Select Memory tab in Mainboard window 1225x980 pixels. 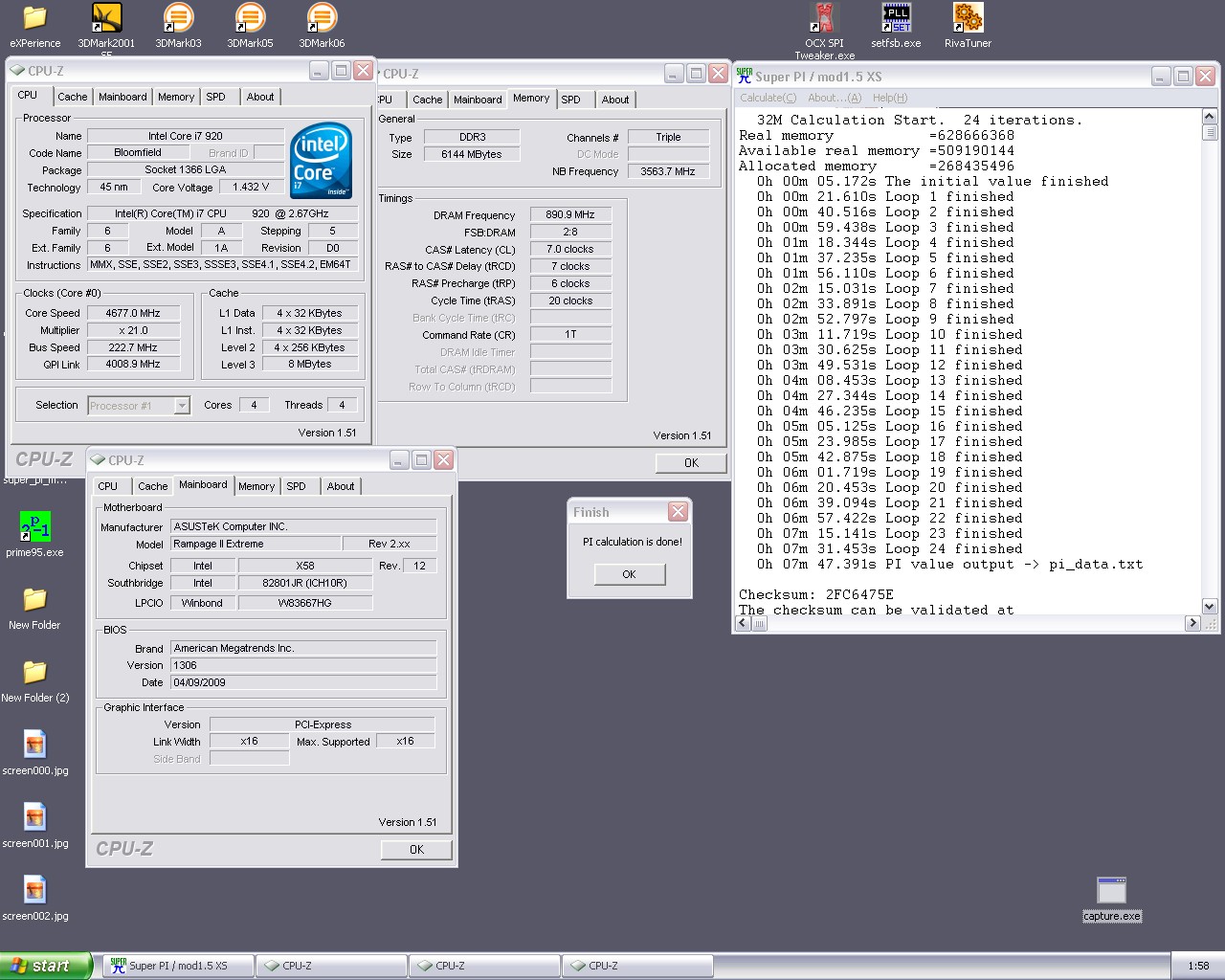click(x=256, y=486)
